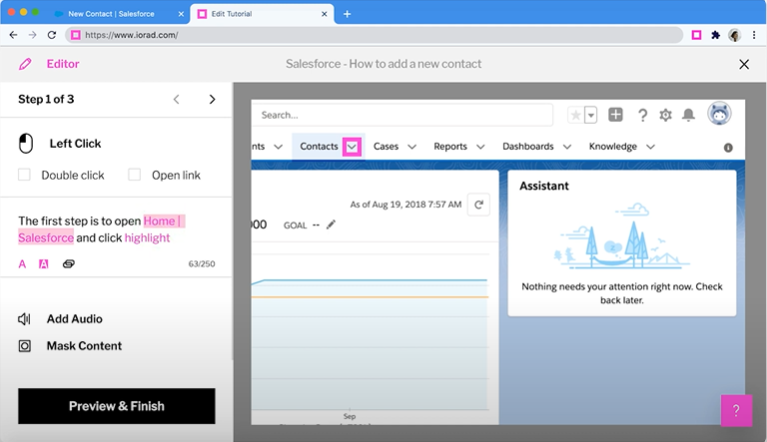Click the info icon at nav bar right

click(728, 148)
